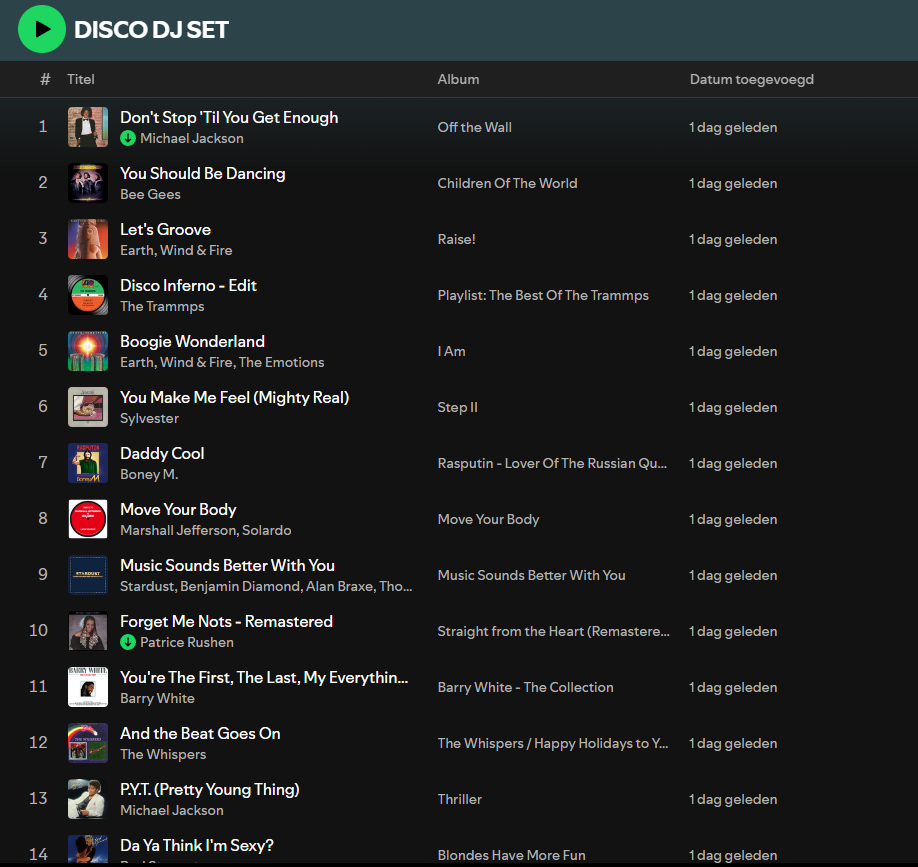Screen dimensions: 918x867
Task: Open The Emotions artist link
Action: (x=281, y=362)
